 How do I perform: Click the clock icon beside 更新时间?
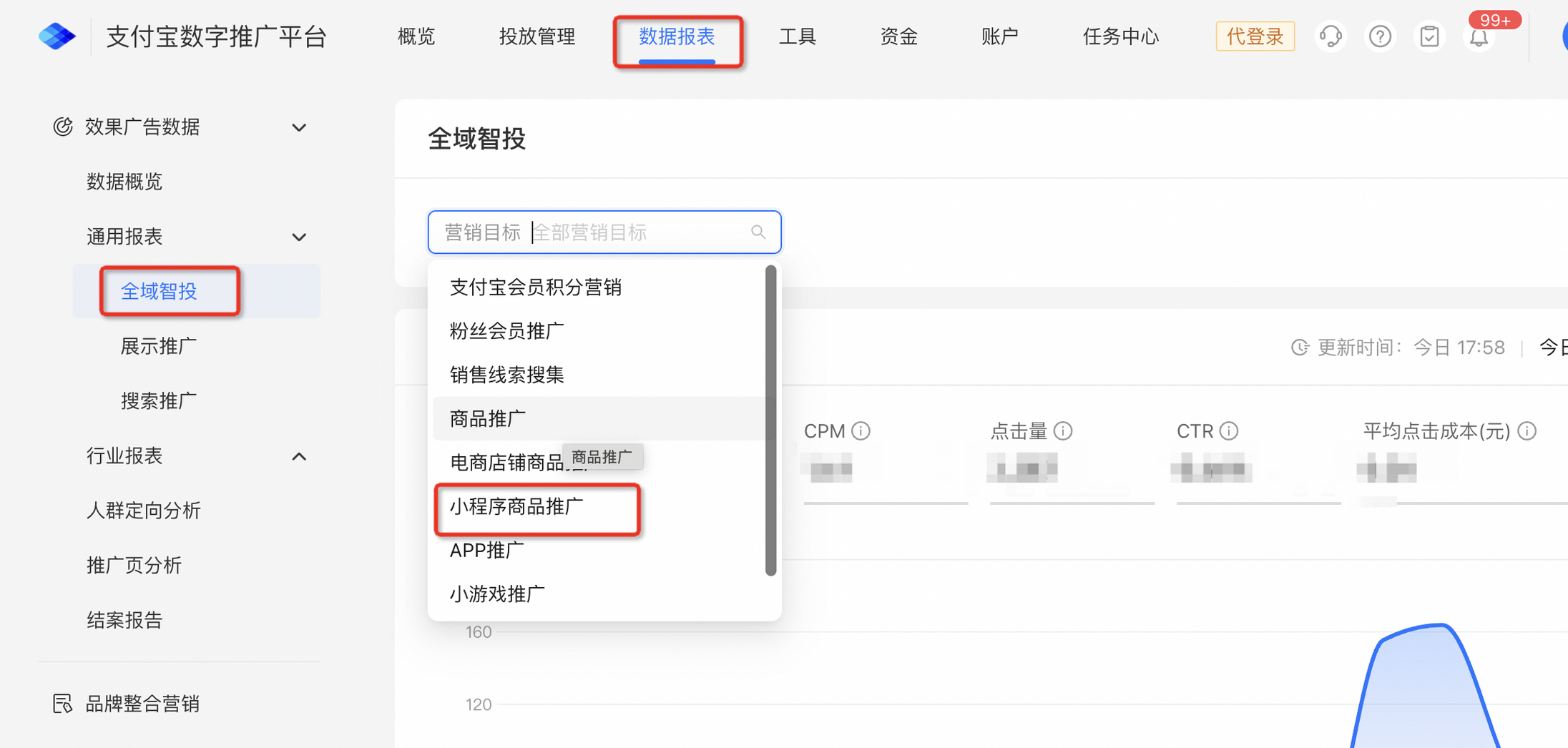[1300, 348]
